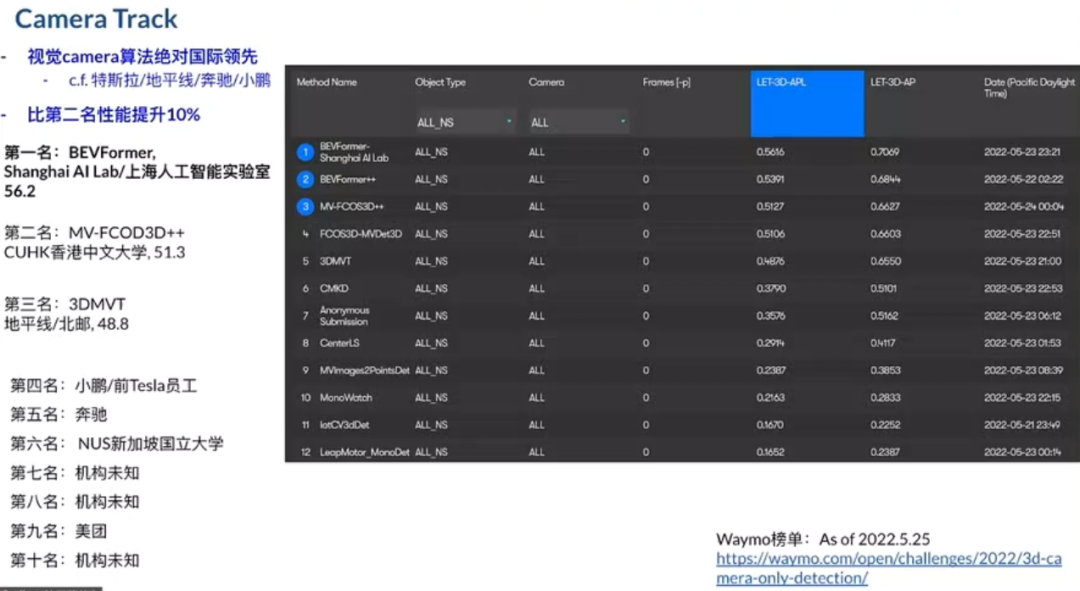The width and height of the screenshot is (1080, 591).
Task: Click the 第五名: 奔驰 line
Action: (59, 415)
